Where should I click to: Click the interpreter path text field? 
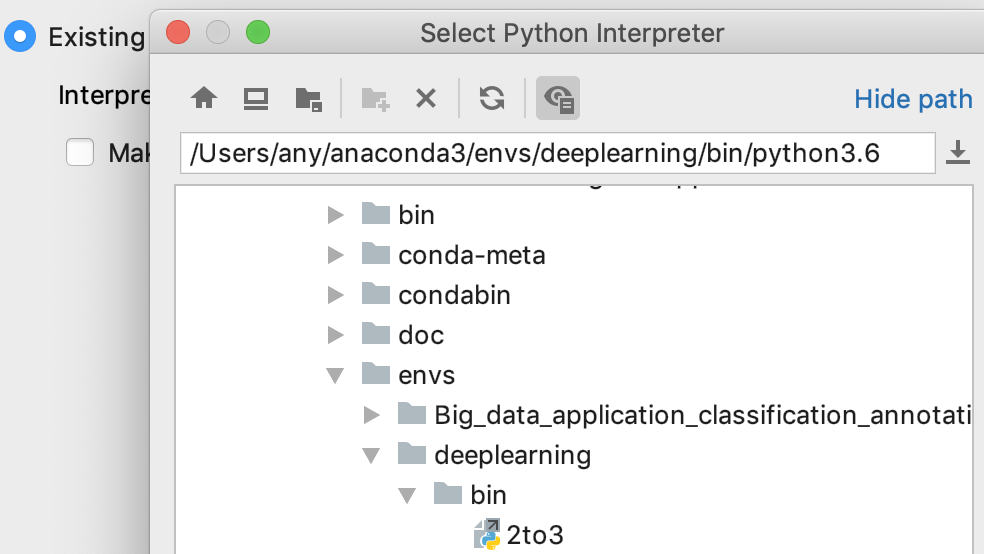557,153
